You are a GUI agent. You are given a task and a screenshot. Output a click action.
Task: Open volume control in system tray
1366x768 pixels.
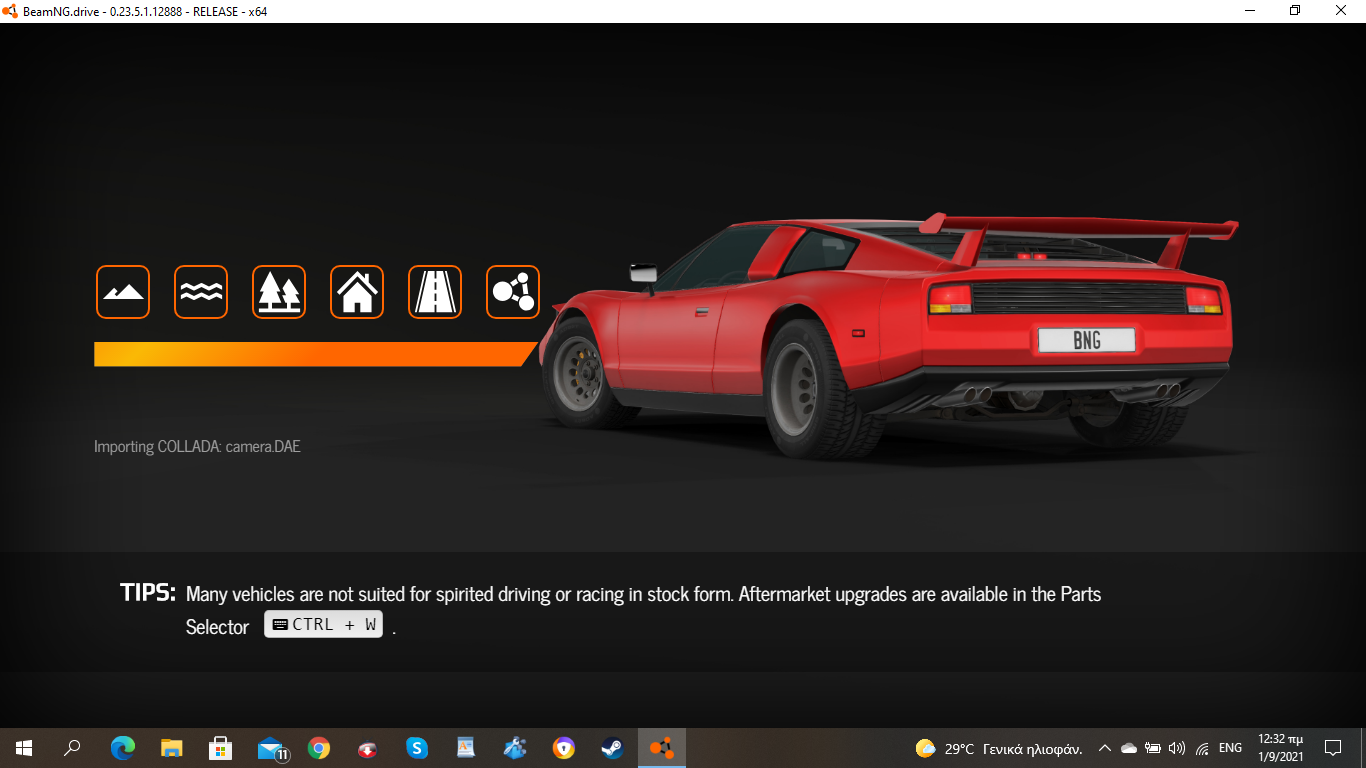coord(1177,748)
